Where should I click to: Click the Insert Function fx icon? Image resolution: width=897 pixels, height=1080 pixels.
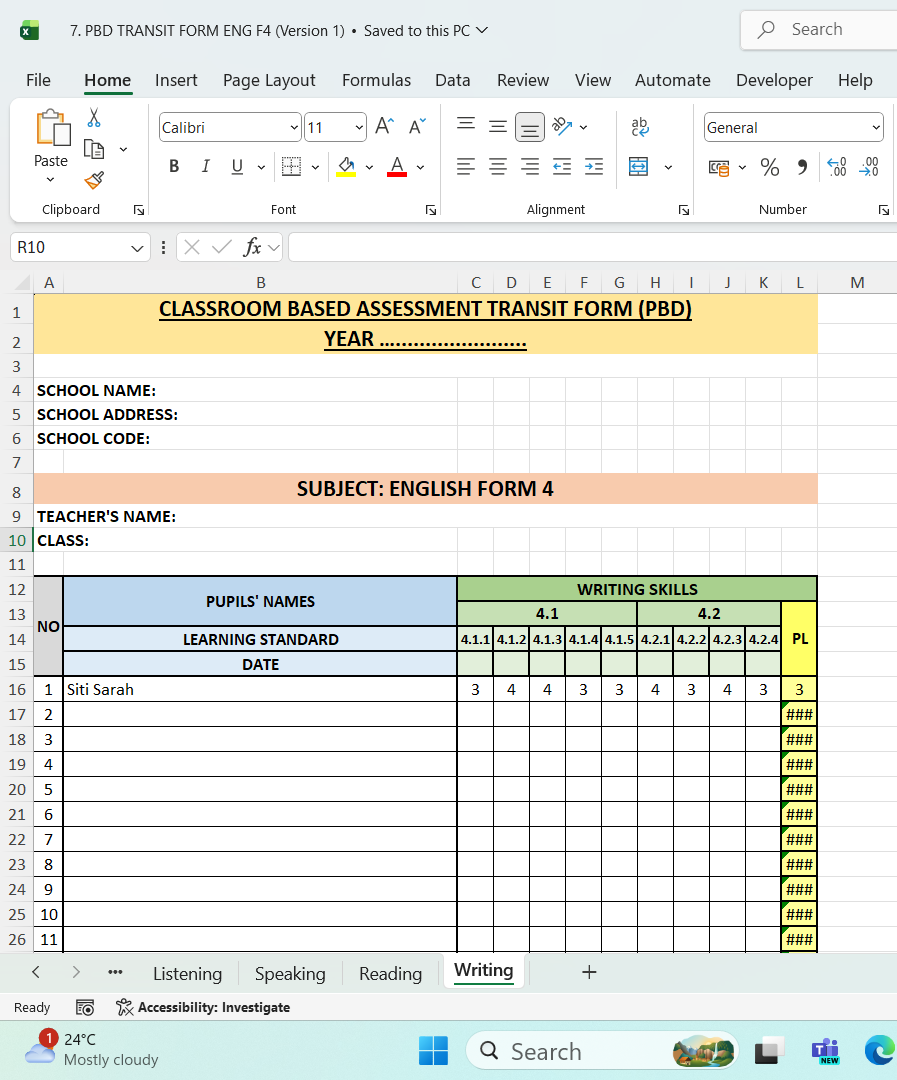point(253,247)
